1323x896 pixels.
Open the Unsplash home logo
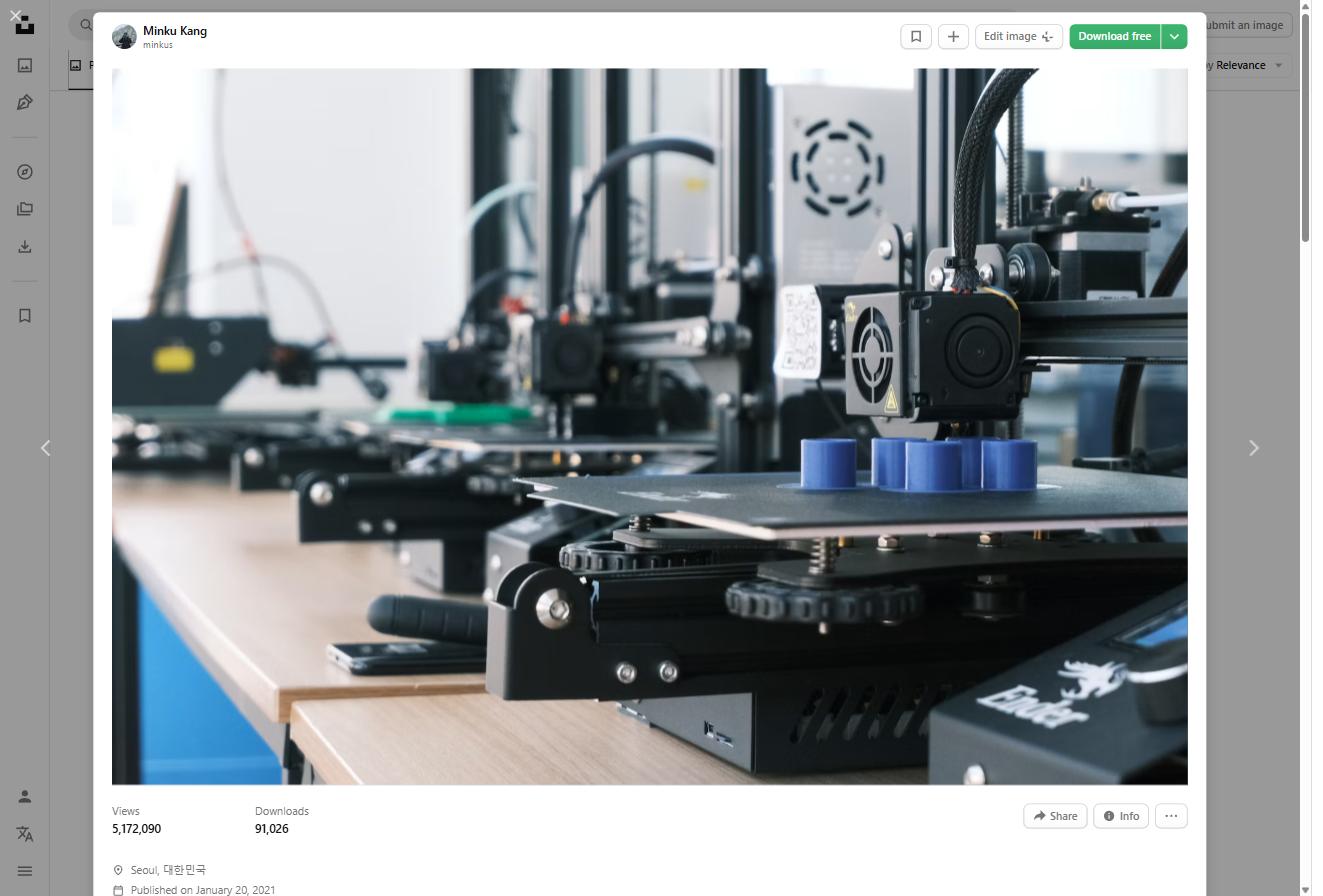click(25, 27)
